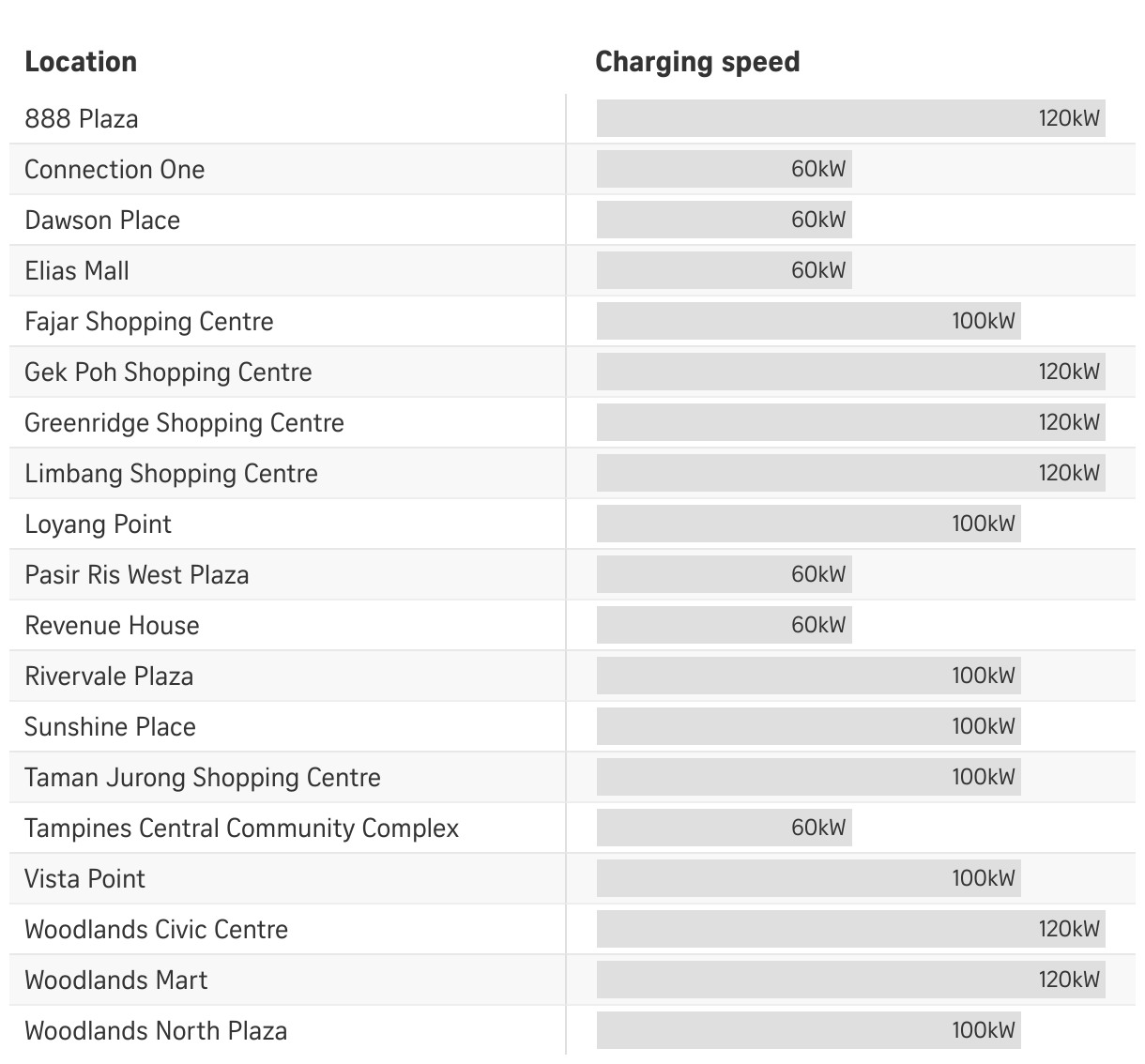Click Greenridge Shopping Centre label
The height and width of the screenshot is (1064, 1145).
coord(184,423)
